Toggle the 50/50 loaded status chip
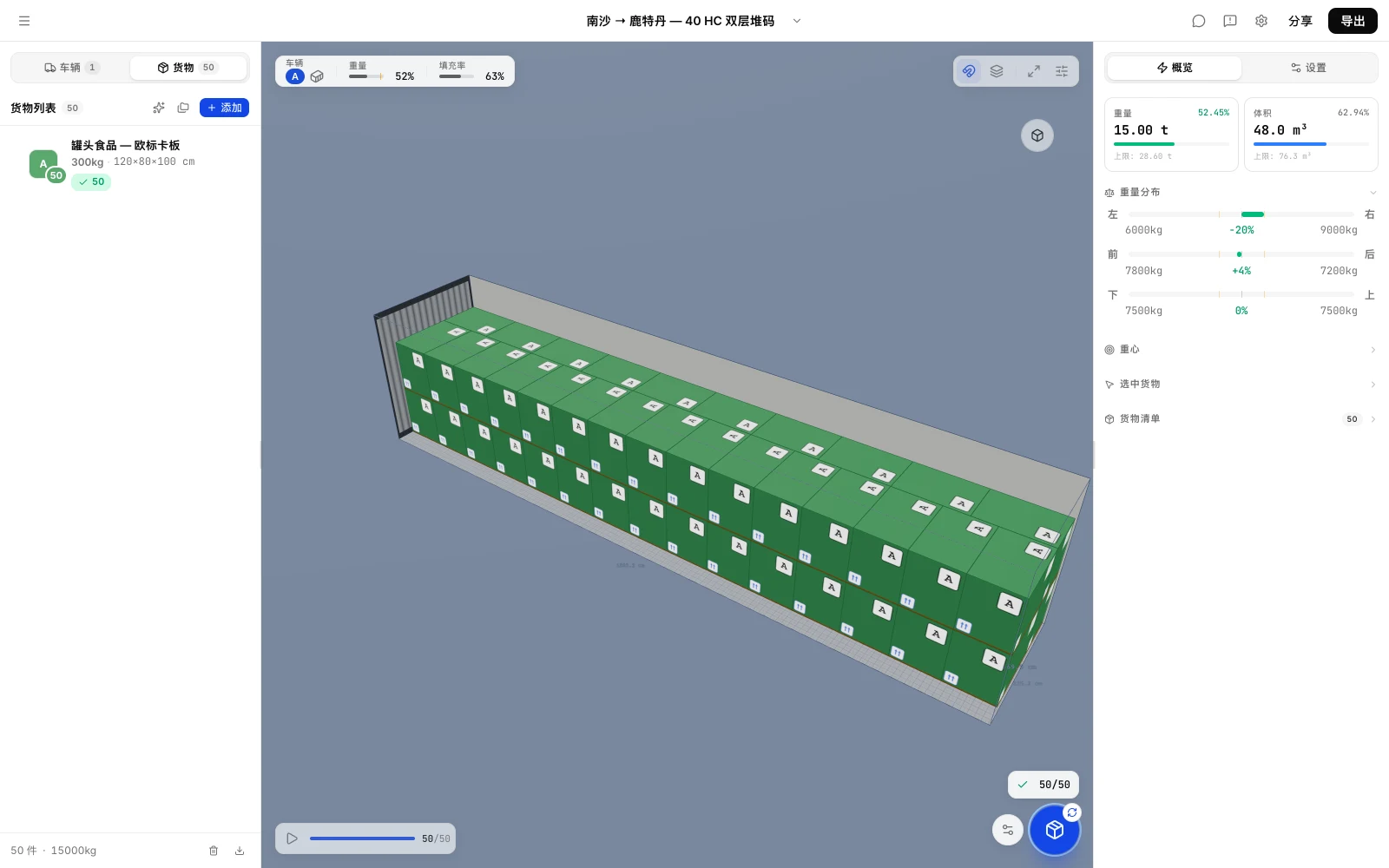 point(1043,785)
